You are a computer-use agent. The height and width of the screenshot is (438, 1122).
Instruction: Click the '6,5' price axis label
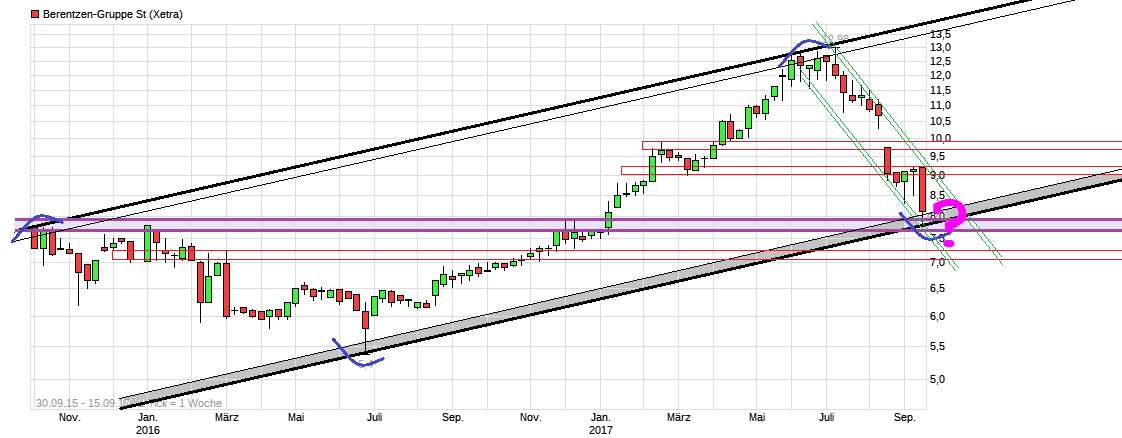(937, 288)
